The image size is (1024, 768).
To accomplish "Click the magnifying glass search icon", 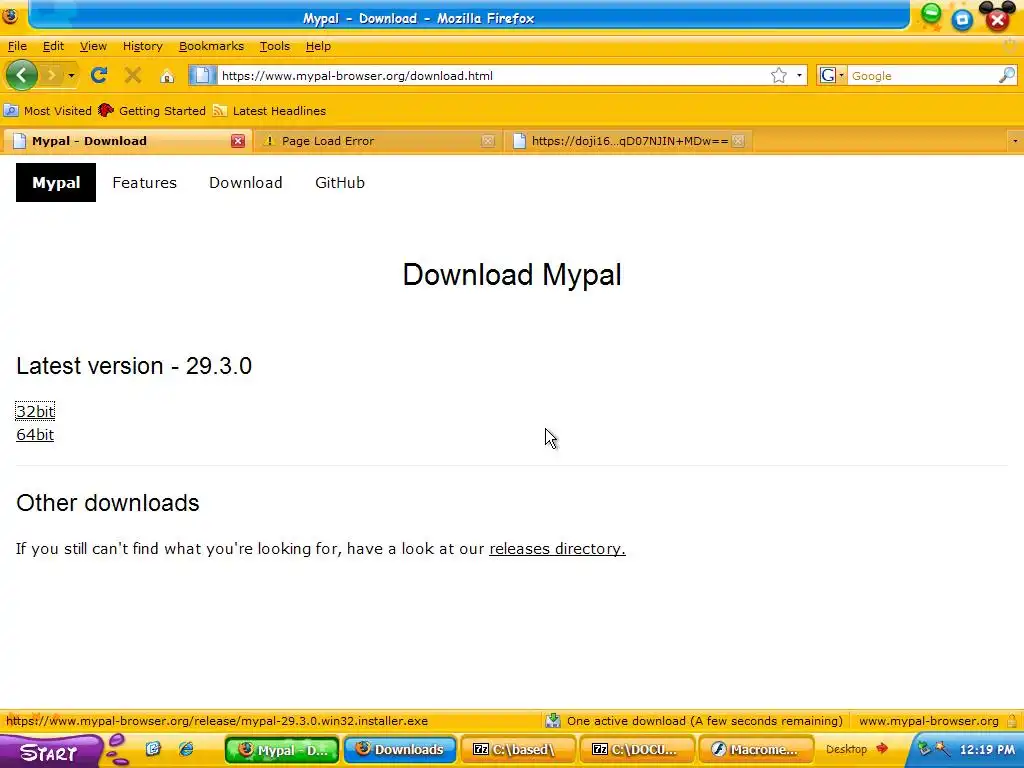I will click(1006, 76).
